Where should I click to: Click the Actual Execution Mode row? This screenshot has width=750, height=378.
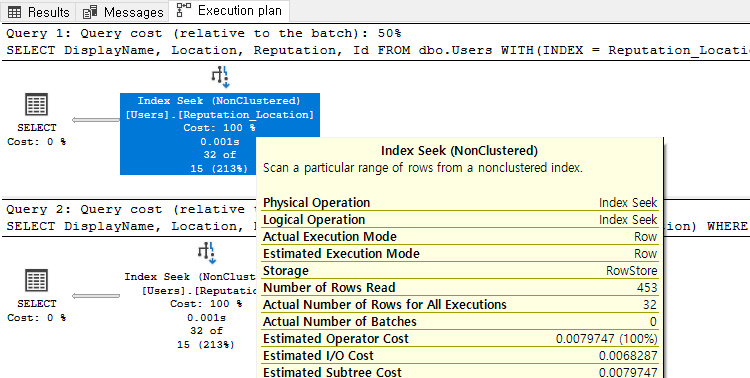click(x=460, y=236)
